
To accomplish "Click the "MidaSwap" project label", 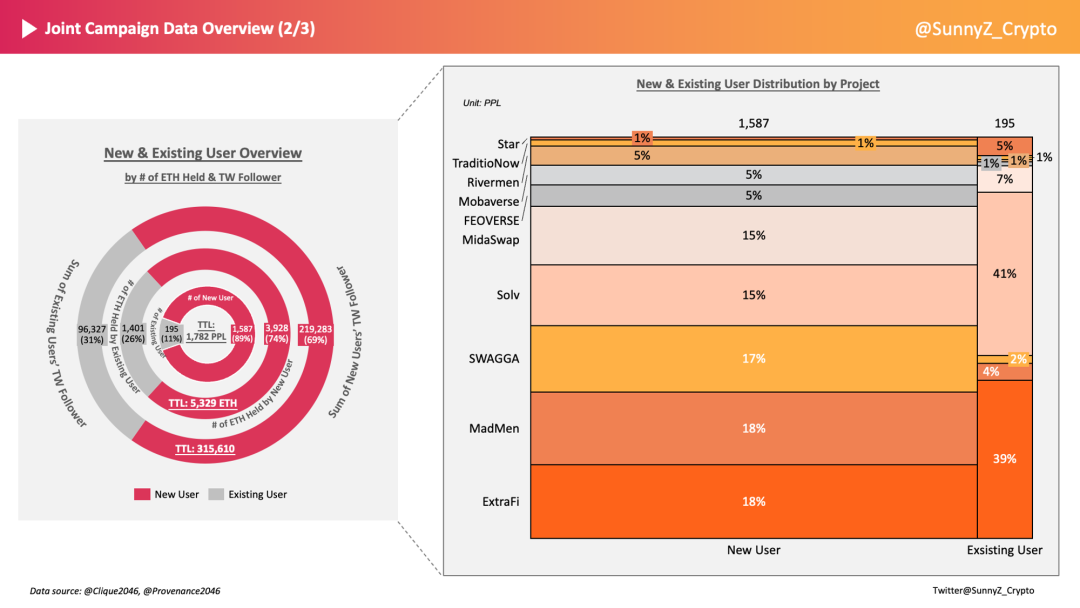I will point(490,240).
